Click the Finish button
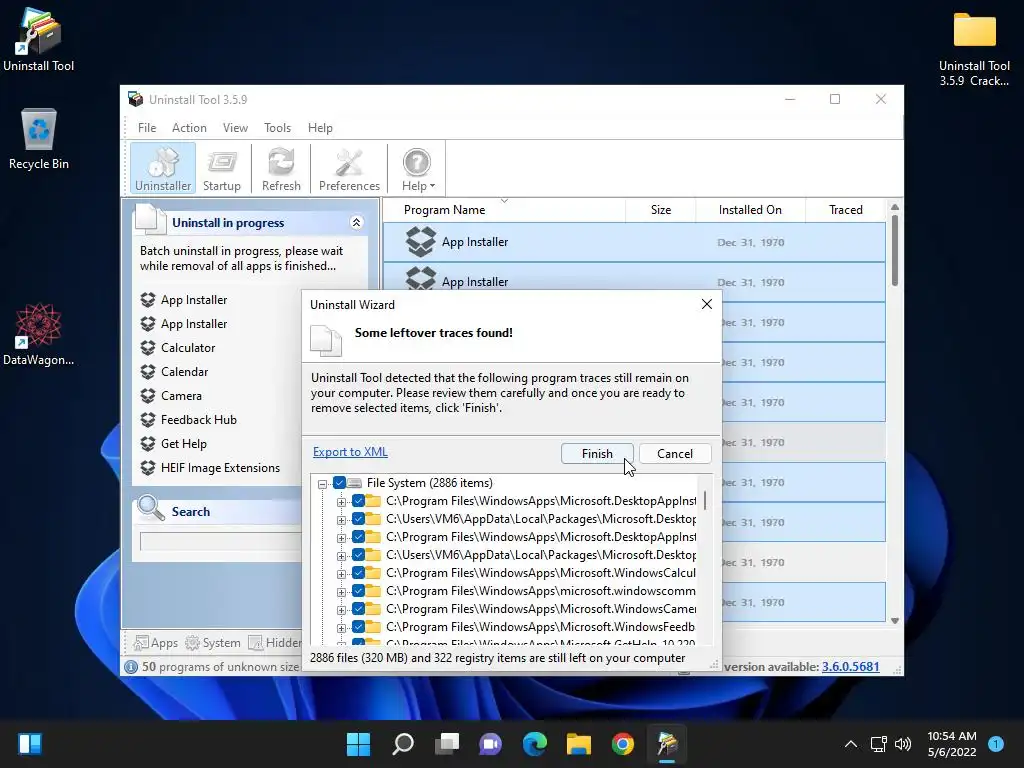 pos(597,454)
